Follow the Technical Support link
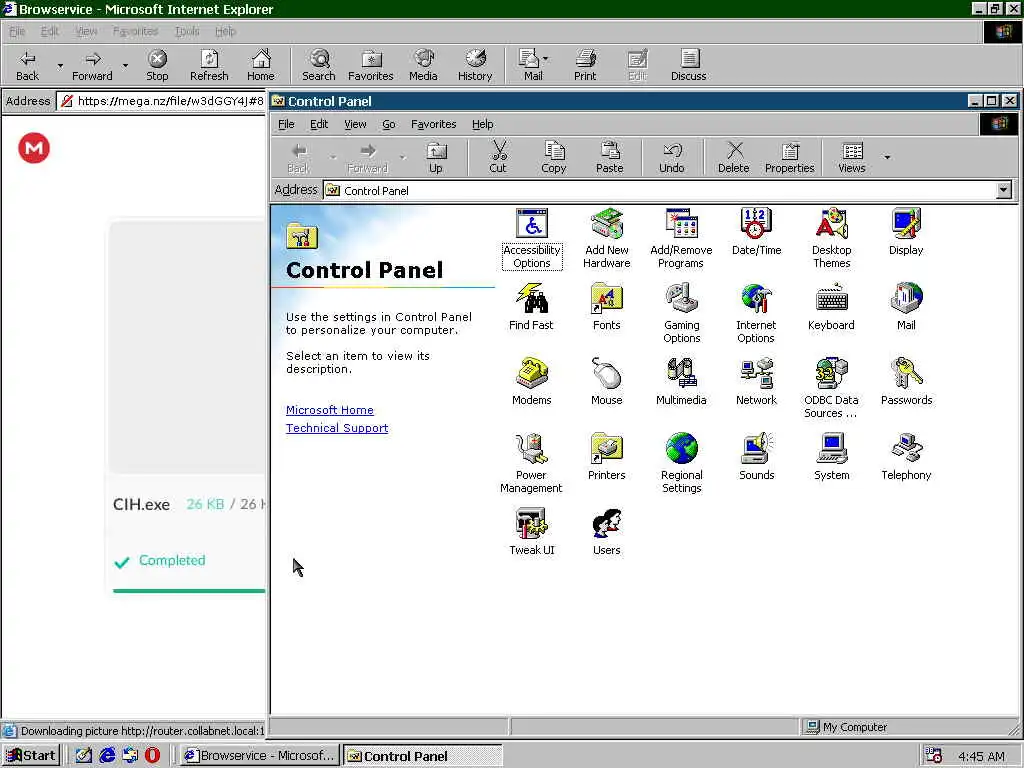The height and width of the screenshot is (768, 1024). point(337,428)
